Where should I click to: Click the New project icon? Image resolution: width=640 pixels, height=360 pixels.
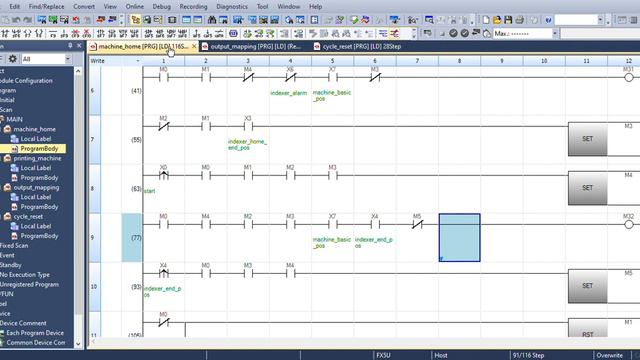tap(486, 20)
